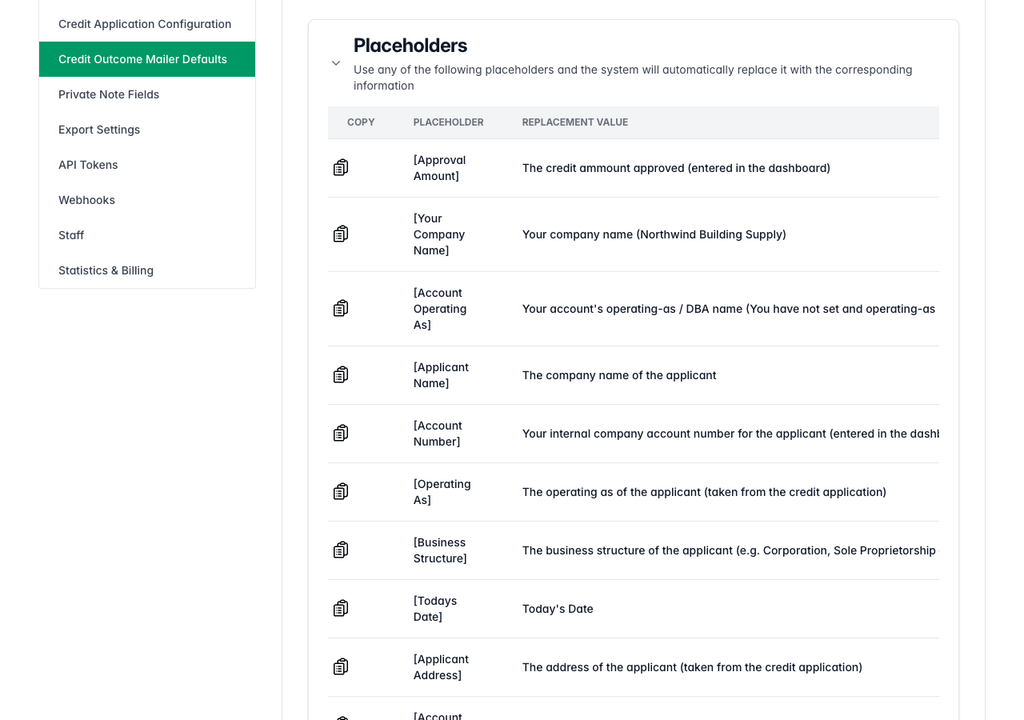Copy the [Applicant Address] placeholder
The width and height of the screenshot is (1024, 720).
340,666
